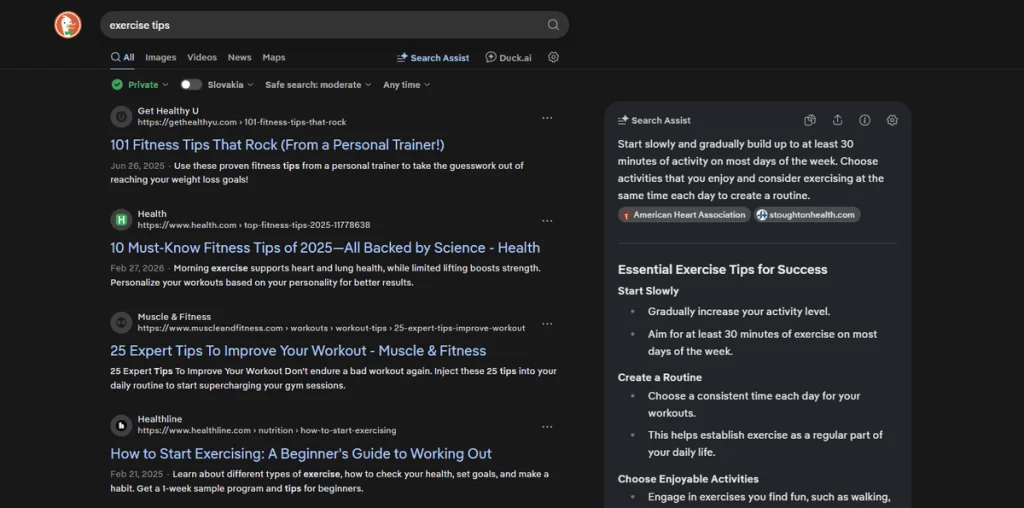This screenshot has height=508, width=1024.
Task: Open Search Assist panel settings gear
Action: pos(892,120)
